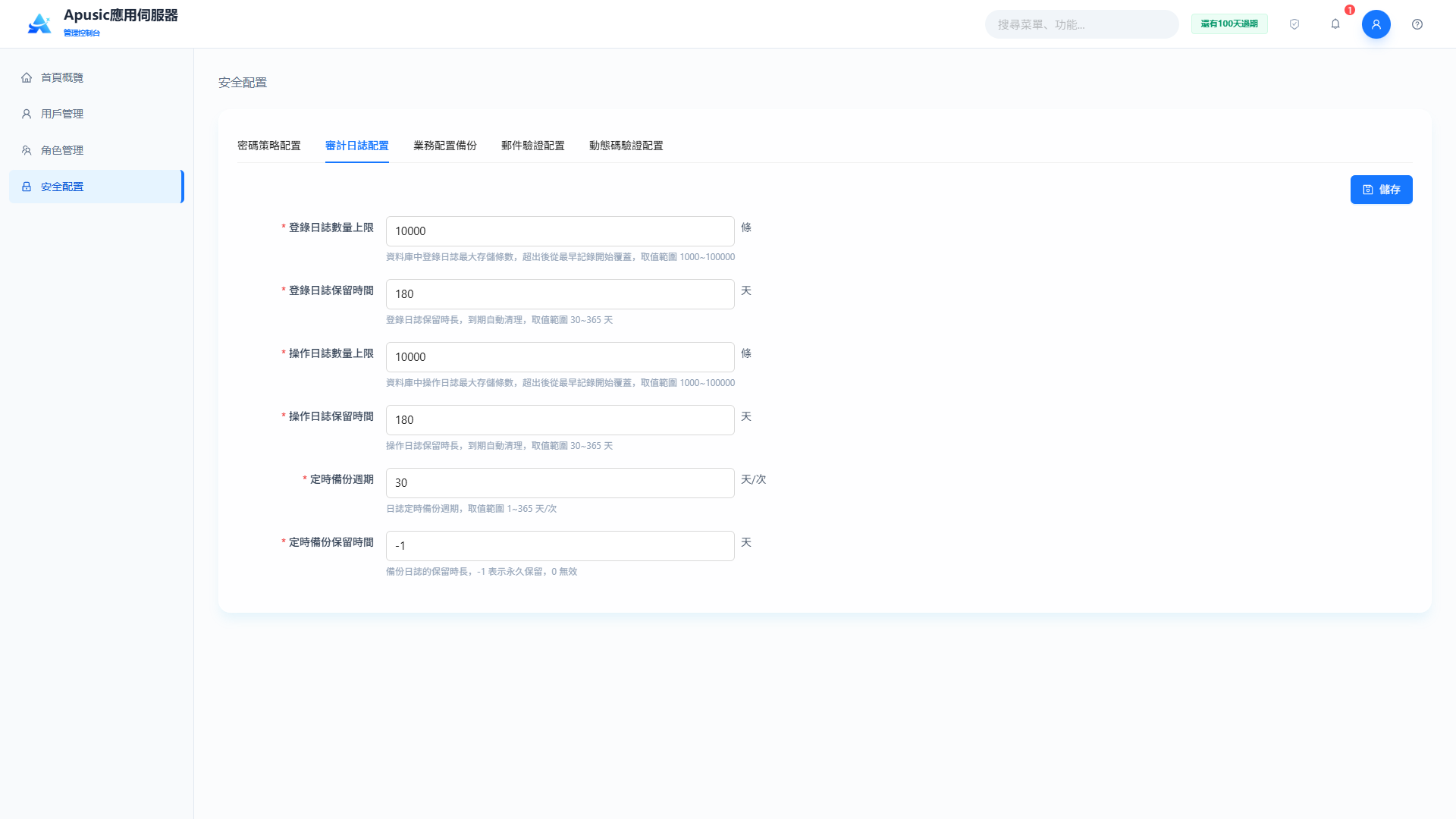1456x819 pixels.
Task: Click the 安全配置 page heading
Action: tap(243, 83)
